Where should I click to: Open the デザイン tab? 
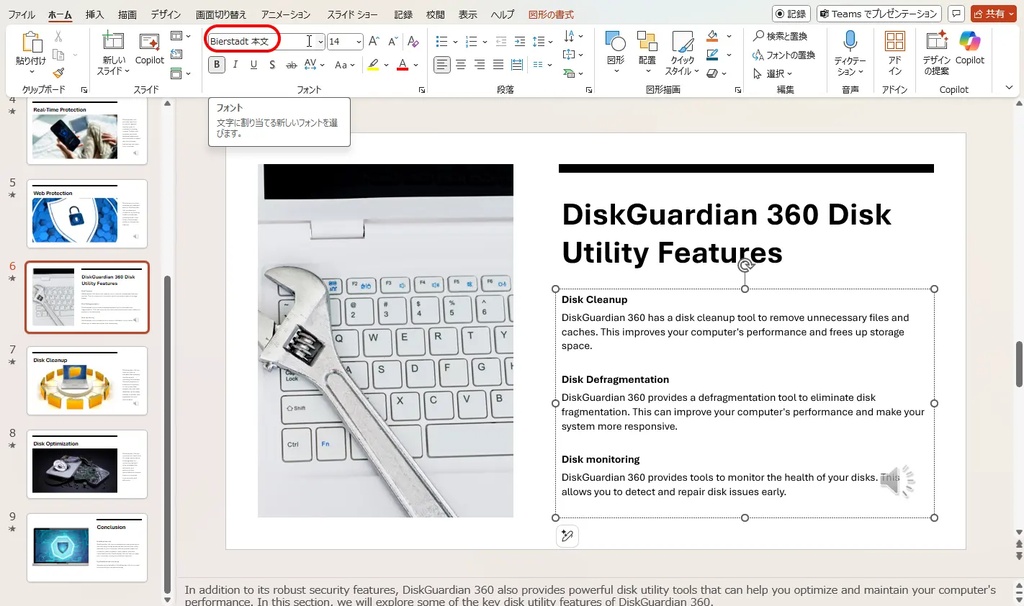[166, 14]
